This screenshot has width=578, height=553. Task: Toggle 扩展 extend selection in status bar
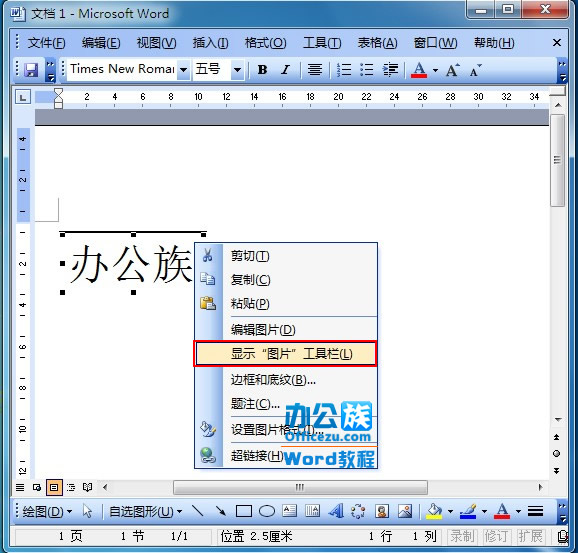530,536
